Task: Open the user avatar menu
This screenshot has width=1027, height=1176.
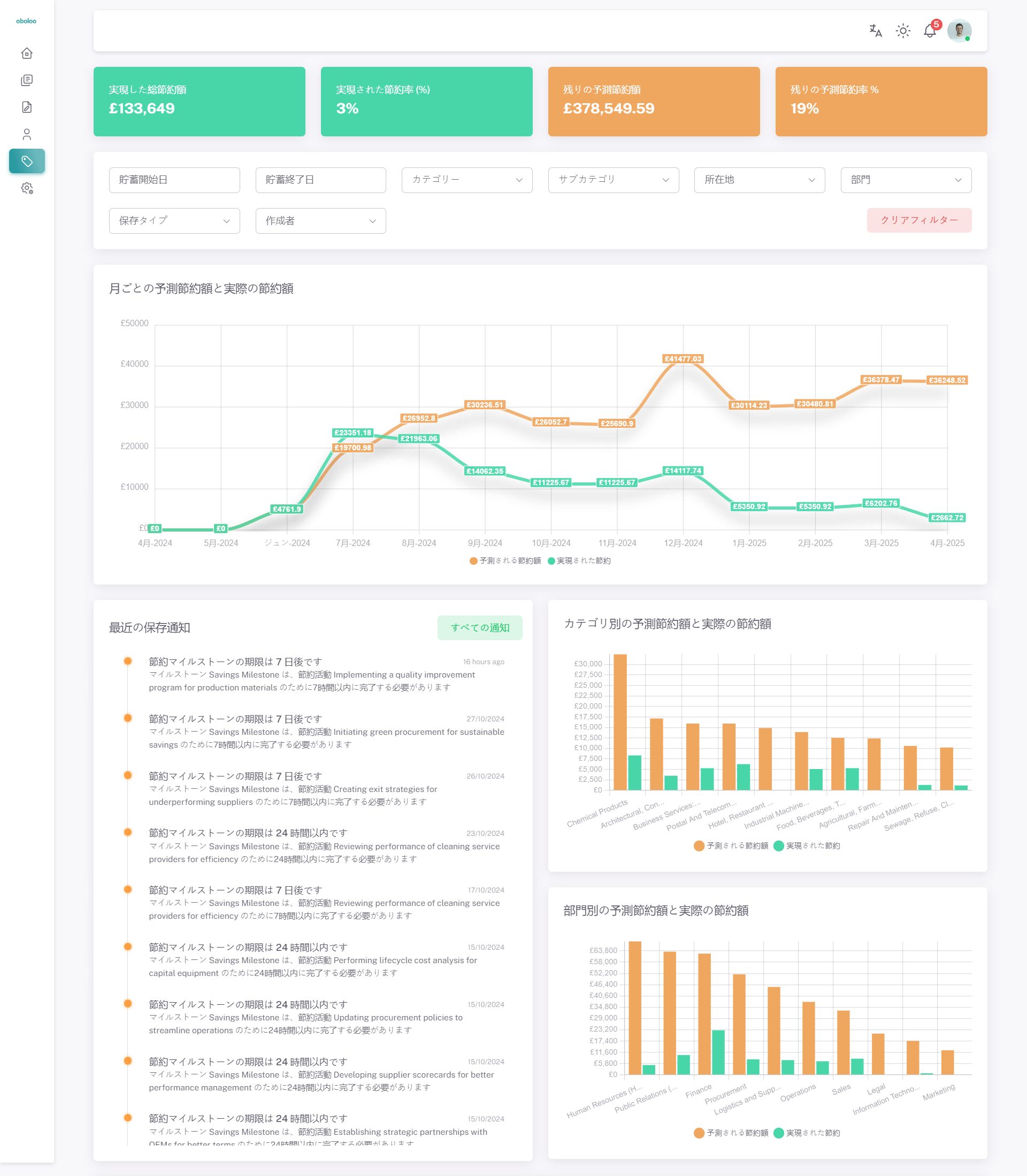Action: [x=959, y=31]
